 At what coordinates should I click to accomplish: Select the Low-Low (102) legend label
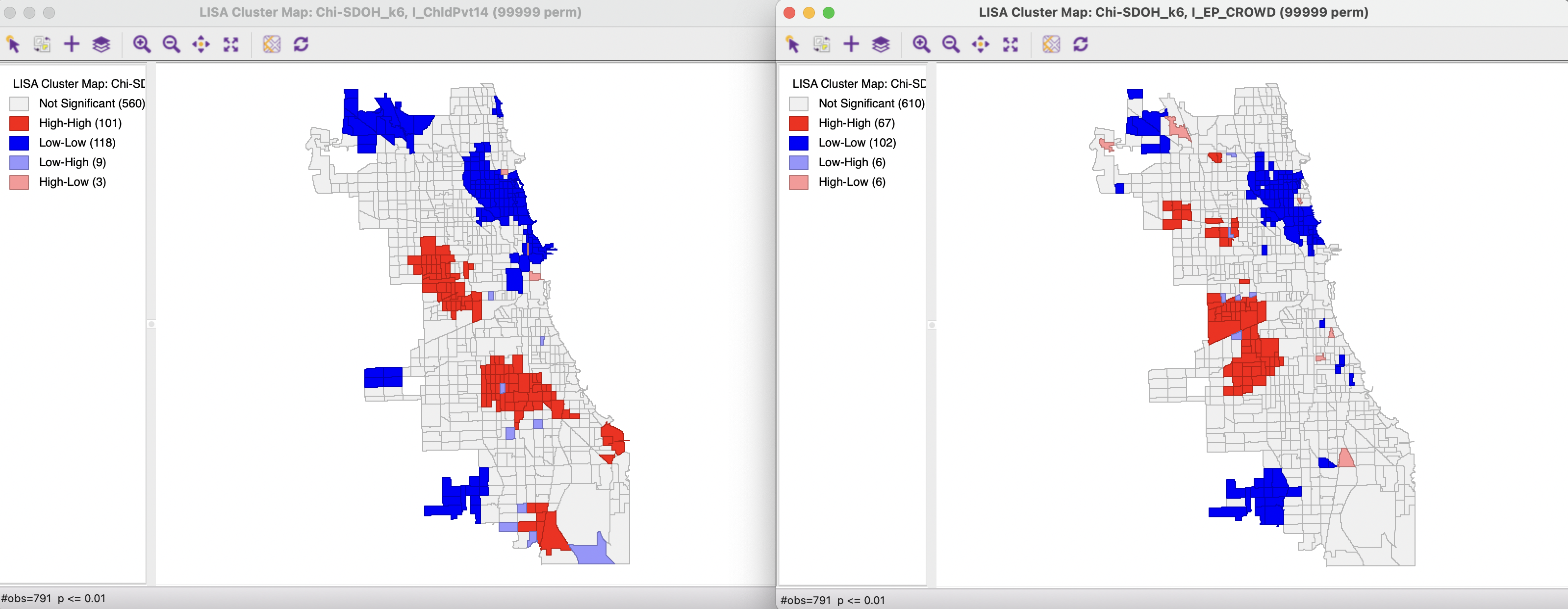click(857, 143)
